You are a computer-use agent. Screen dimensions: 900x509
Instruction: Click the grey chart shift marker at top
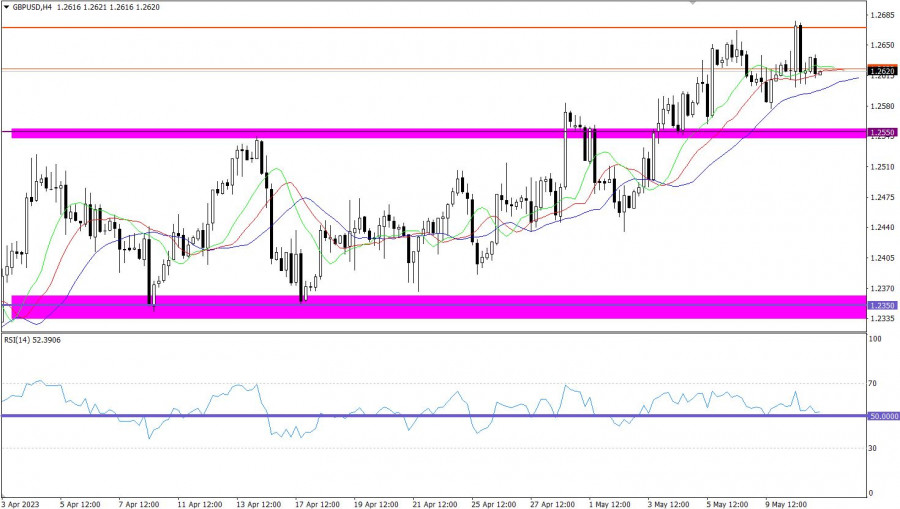click(x=694, y=3)
